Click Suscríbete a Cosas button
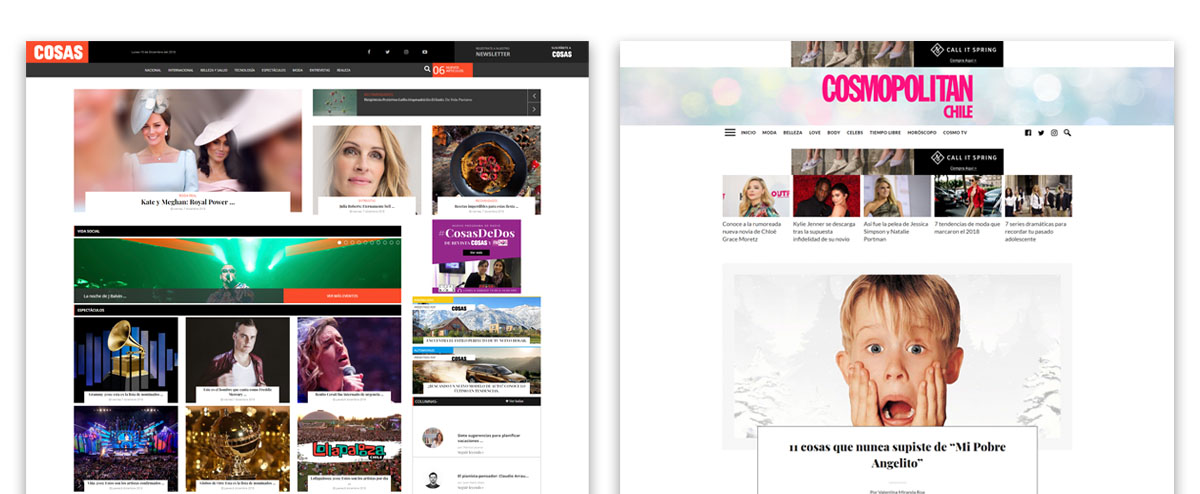1200x494 pixels. click(x=562, y=52)
